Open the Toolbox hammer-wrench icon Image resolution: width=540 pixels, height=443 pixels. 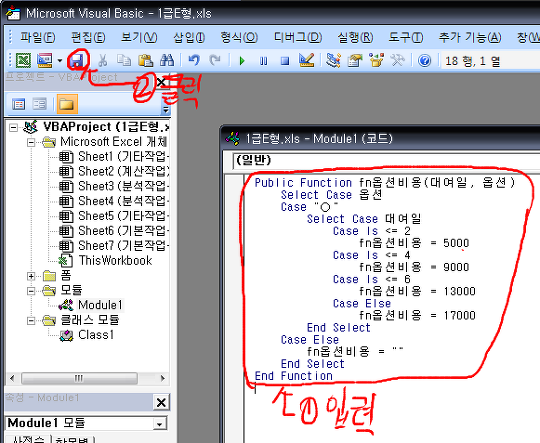397,61
